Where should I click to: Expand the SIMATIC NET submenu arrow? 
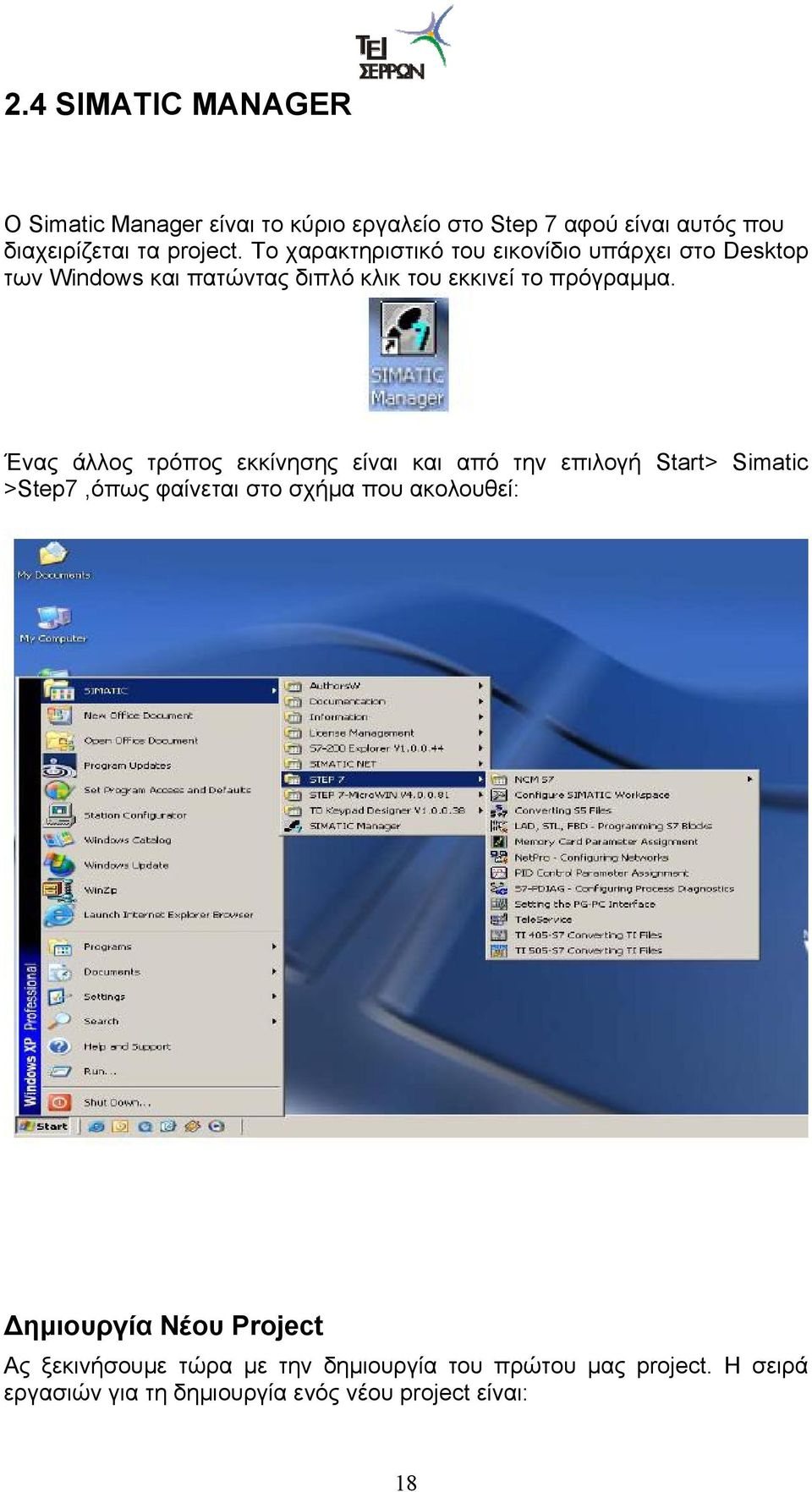[x=481, y=764]
